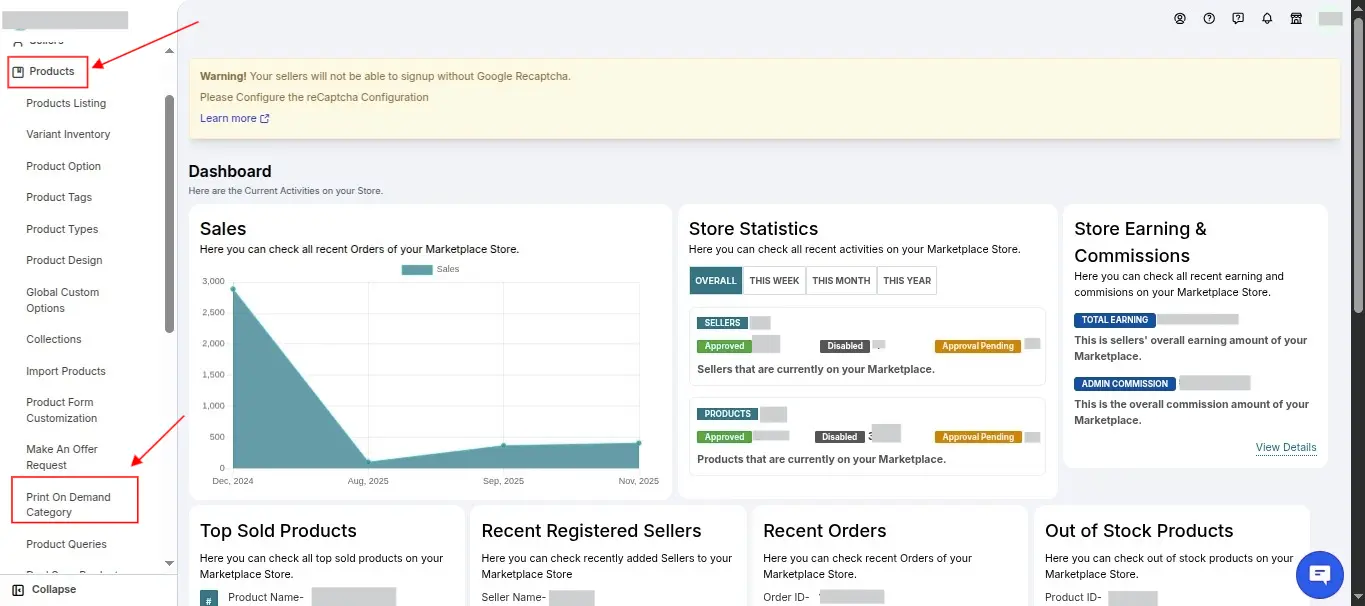The image size is (1365, 606).
Task: Switch to THIS YEAR statistics tab
Action: click(x=907, y=281)
